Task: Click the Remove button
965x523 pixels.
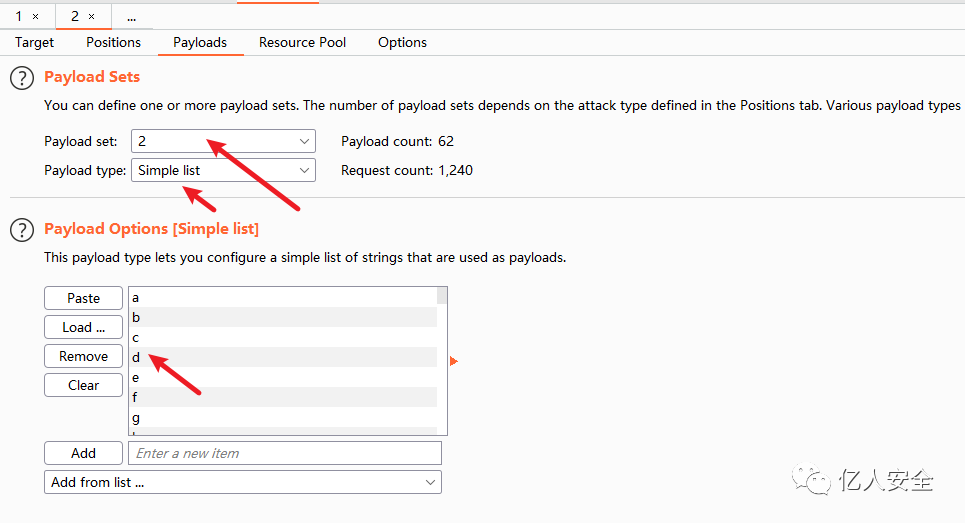Action: pos(84,356)
